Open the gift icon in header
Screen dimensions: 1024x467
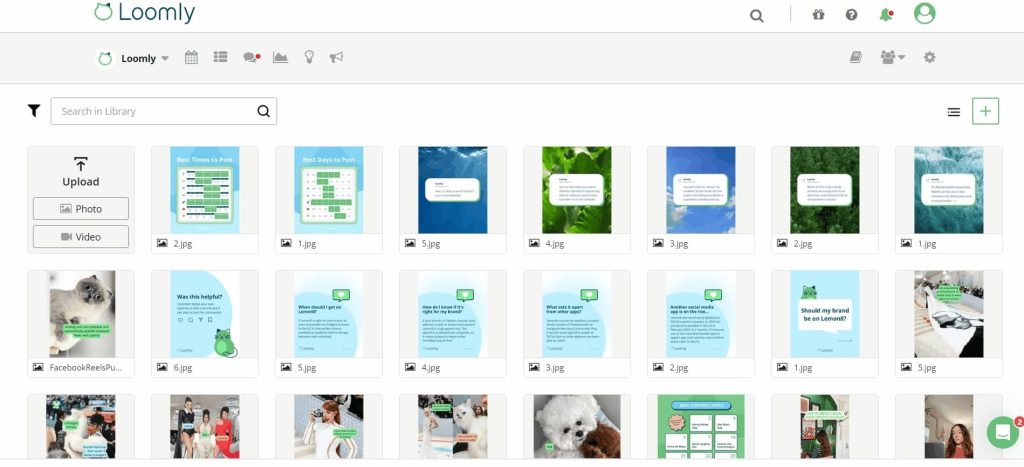coord(818,14)
